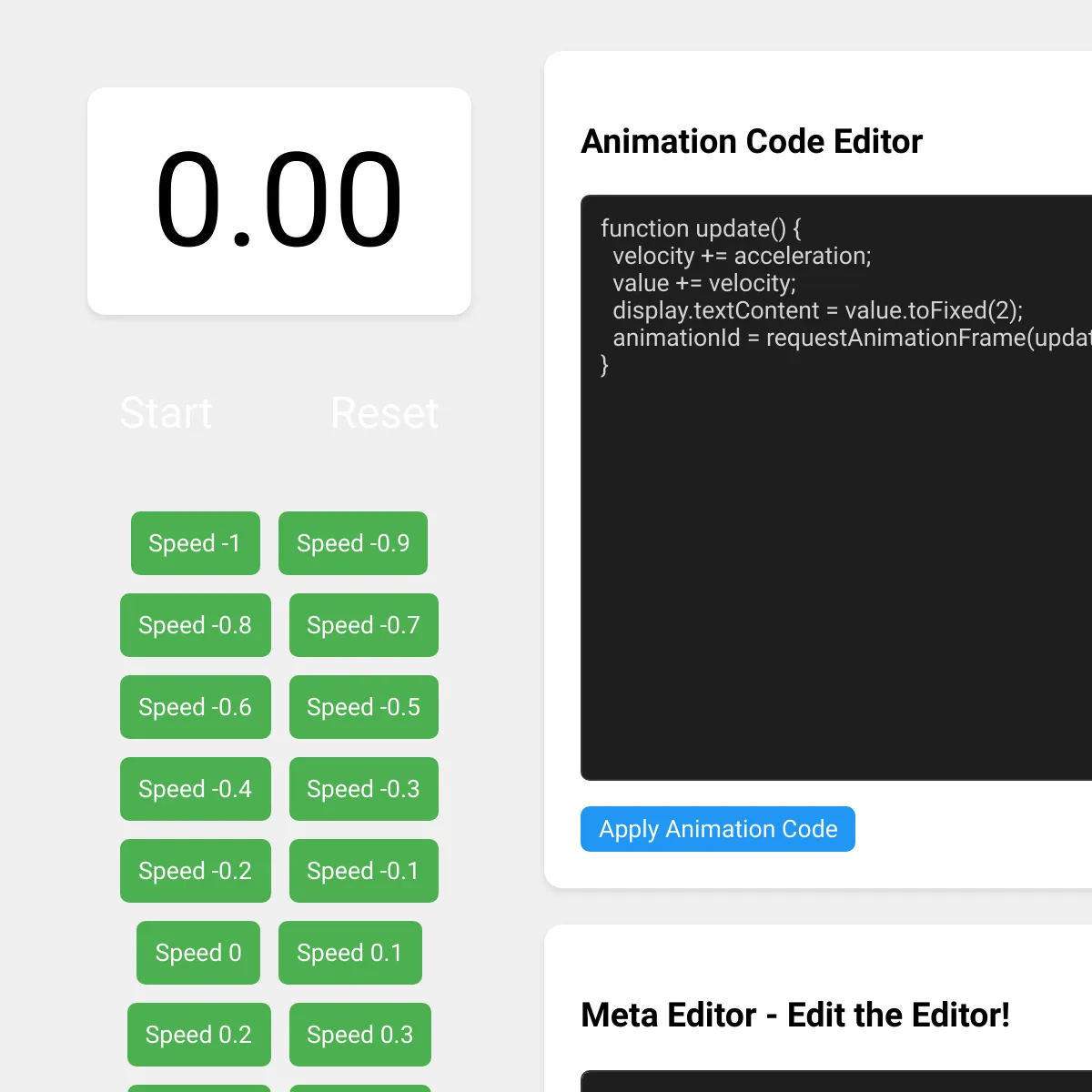The image size is (1092, 1092).
Task: Click the requestAnimationFrame code line
Action: 852,338
